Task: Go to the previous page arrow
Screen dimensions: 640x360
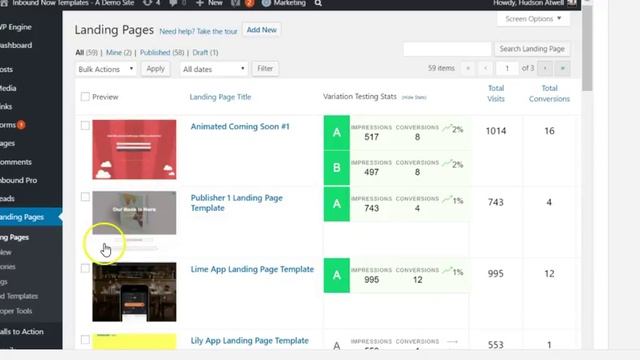Action: point(485,69)
